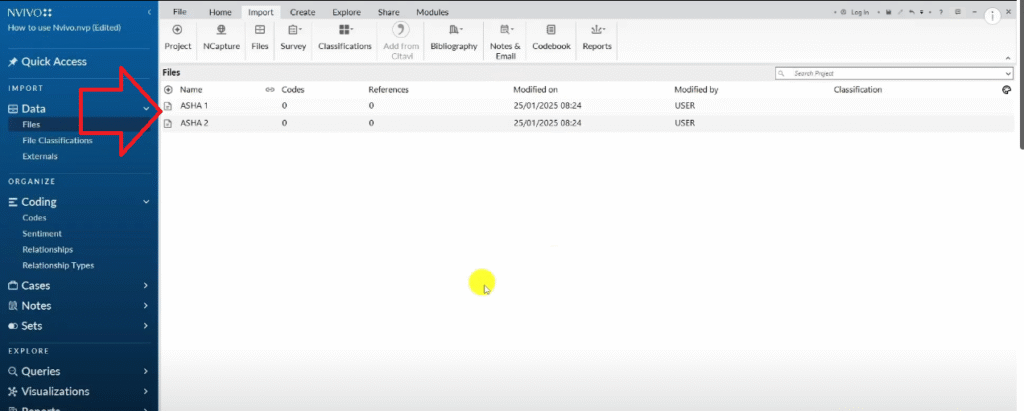
Task: Select the Cases briefcase icon in sidebar
Action: (x=12, y=286)
